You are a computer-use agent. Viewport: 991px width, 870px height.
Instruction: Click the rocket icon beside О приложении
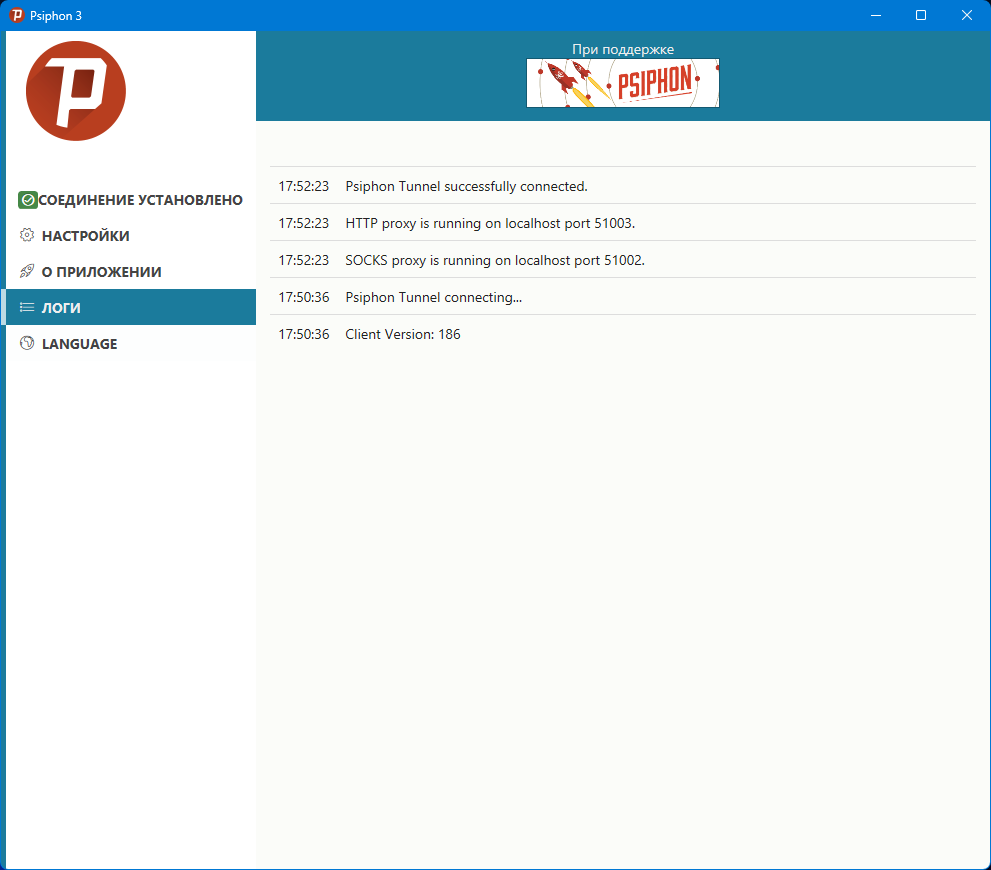coord(27,271)
